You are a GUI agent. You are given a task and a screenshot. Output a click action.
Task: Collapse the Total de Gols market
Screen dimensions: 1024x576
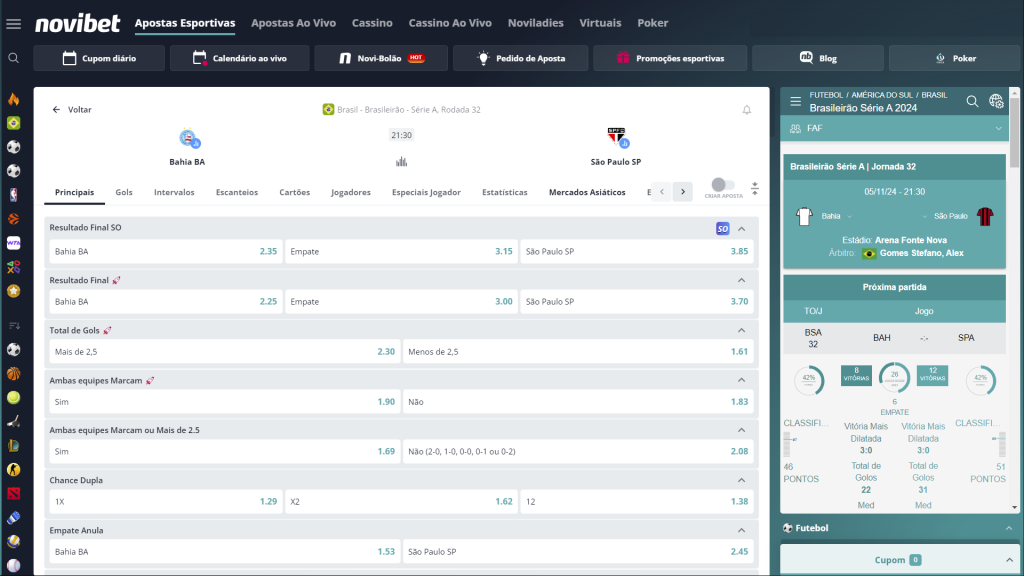(742, 330)
